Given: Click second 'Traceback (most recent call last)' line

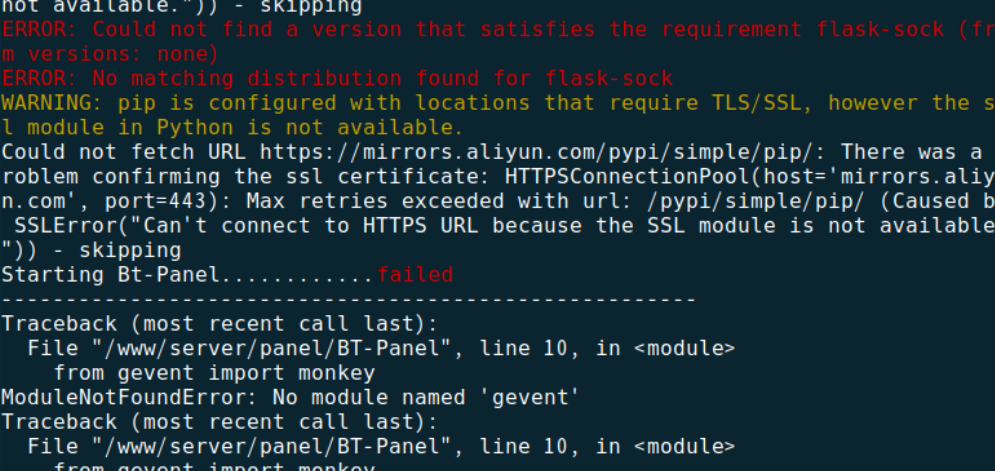Looking at the screenshot, I should [220, 422].
